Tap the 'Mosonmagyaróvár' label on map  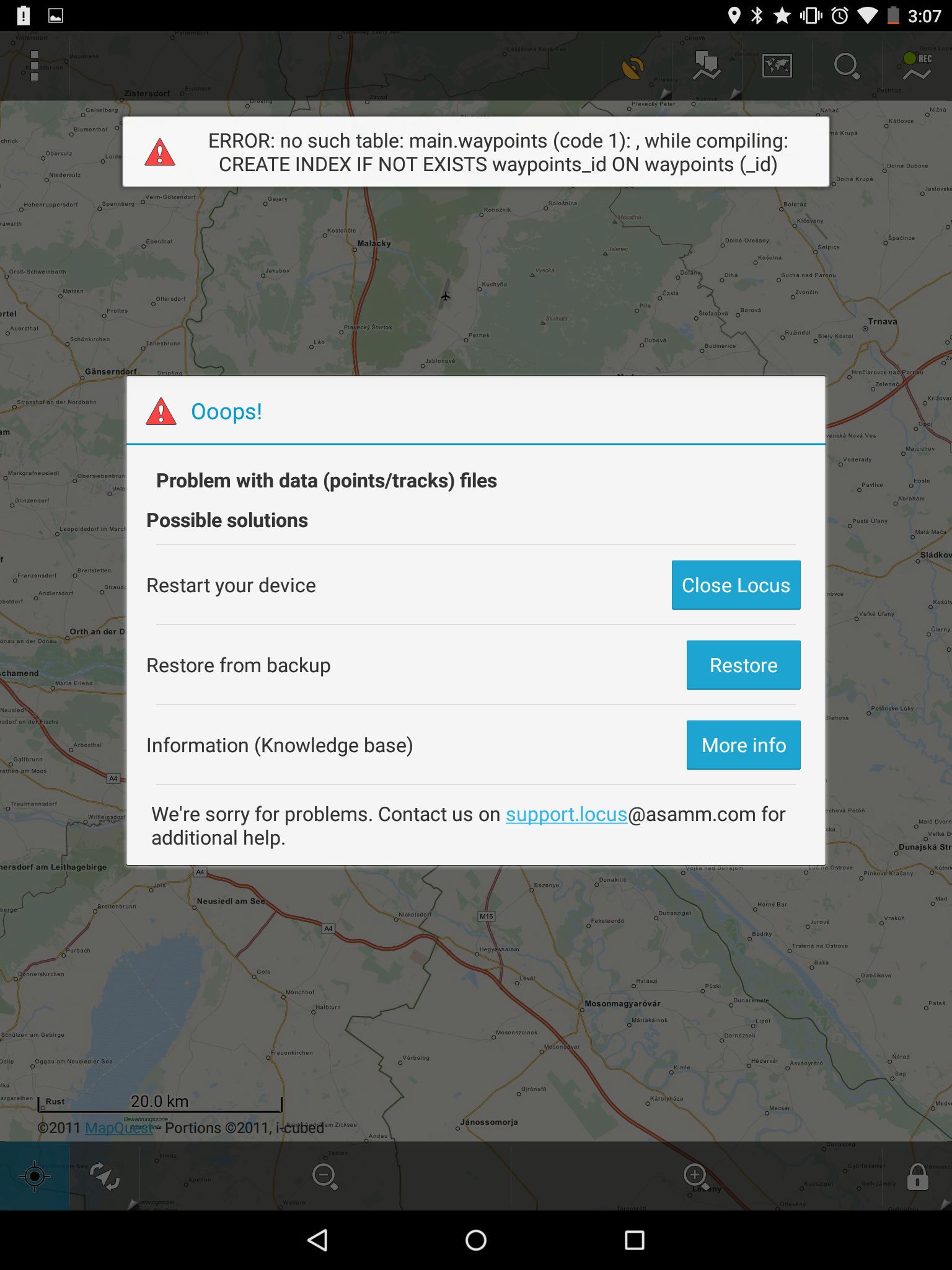622,1003
